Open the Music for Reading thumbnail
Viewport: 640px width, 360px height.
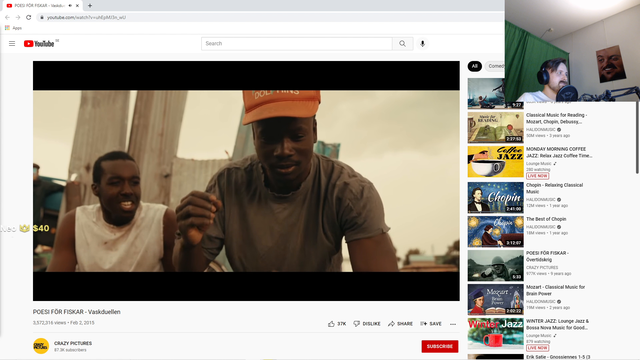click(496, 128)
